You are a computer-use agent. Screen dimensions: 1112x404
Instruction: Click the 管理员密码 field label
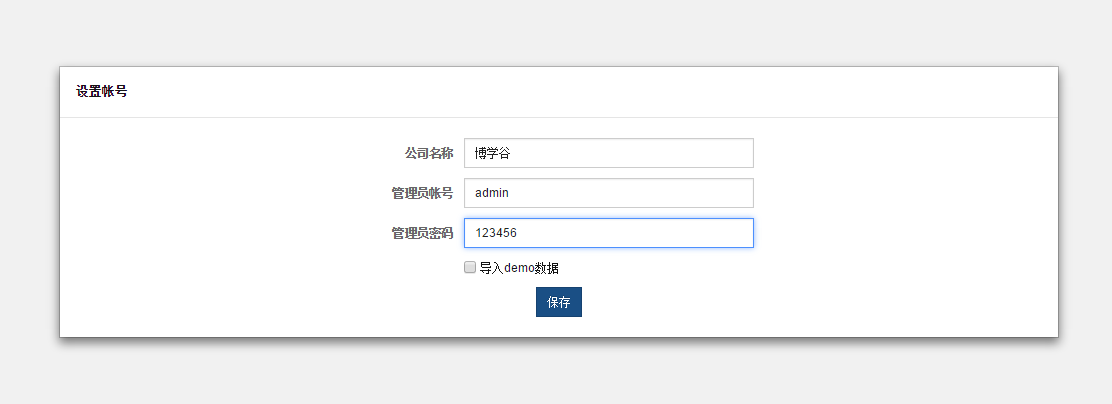tap(422, 233)
